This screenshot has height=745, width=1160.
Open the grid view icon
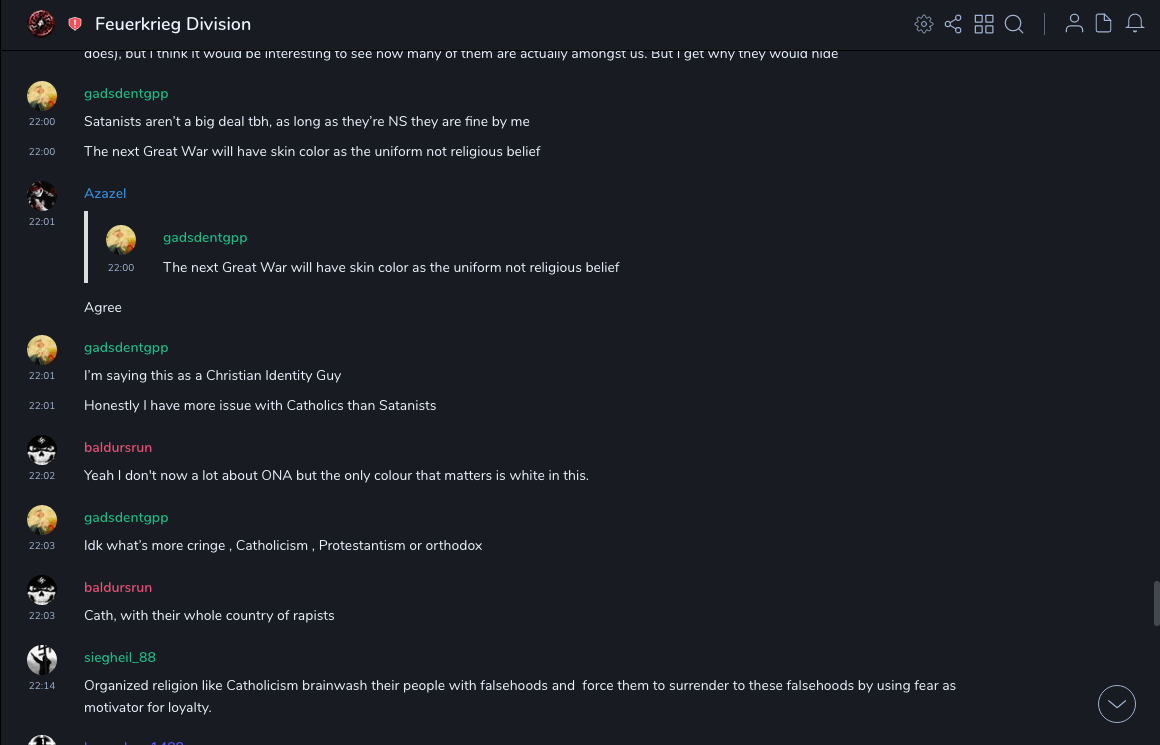984,24
